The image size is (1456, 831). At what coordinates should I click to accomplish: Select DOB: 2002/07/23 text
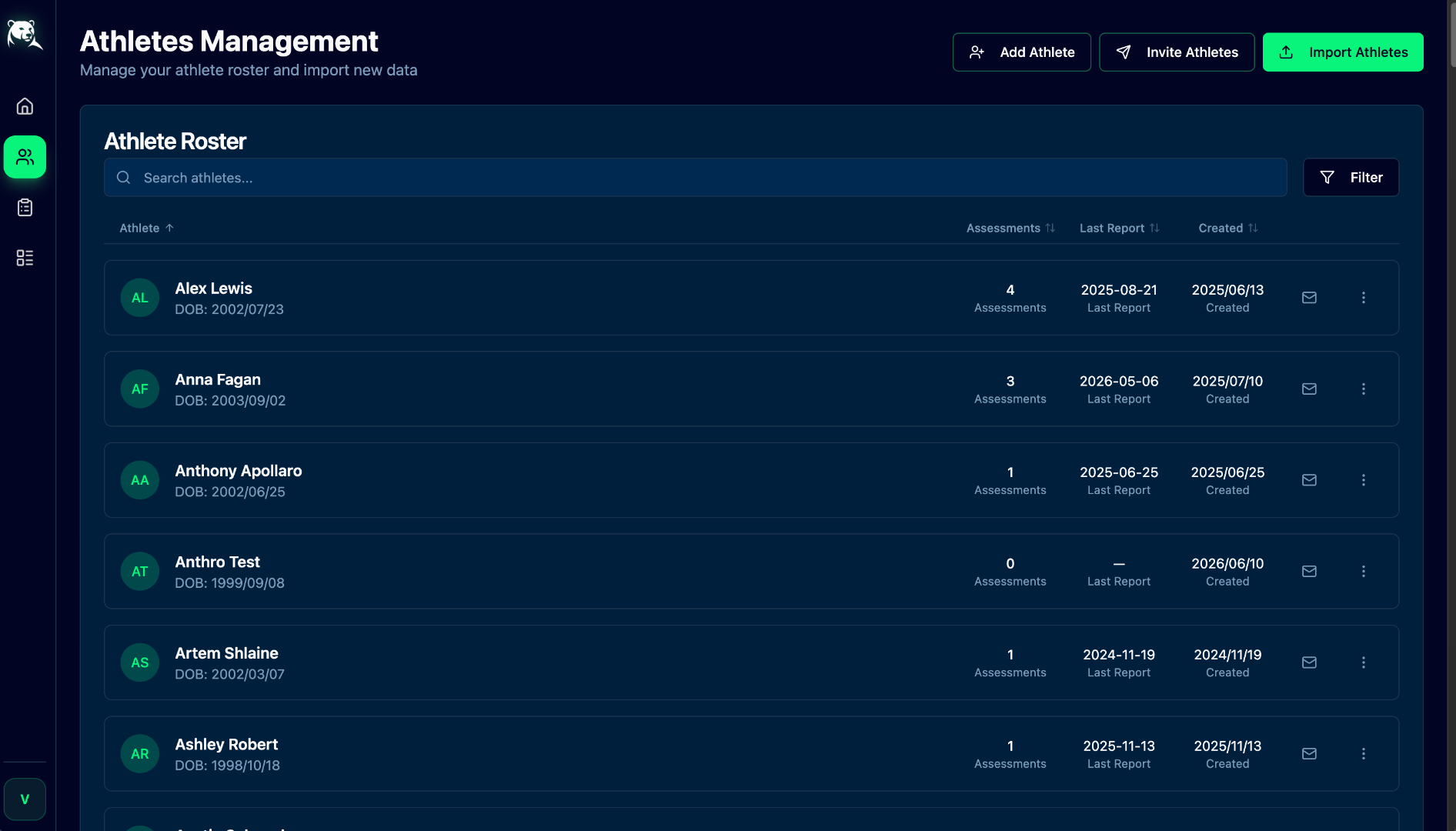coord(229,309)
